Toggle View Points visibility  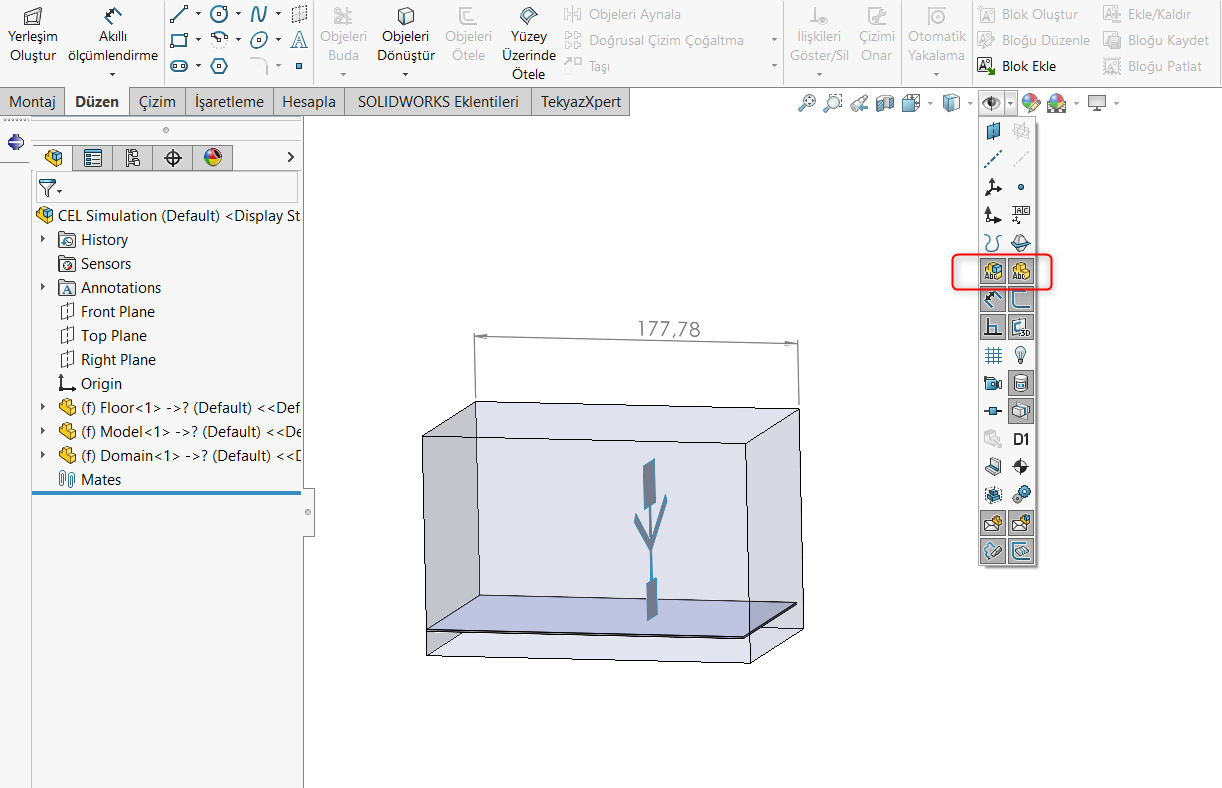tap(1021, 187)
